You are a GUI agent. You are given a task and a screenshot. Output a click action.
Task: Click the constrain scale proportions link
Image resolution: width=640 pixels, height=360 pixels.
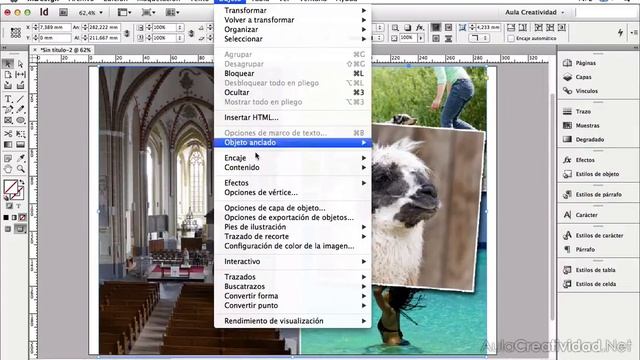point(191,33)
